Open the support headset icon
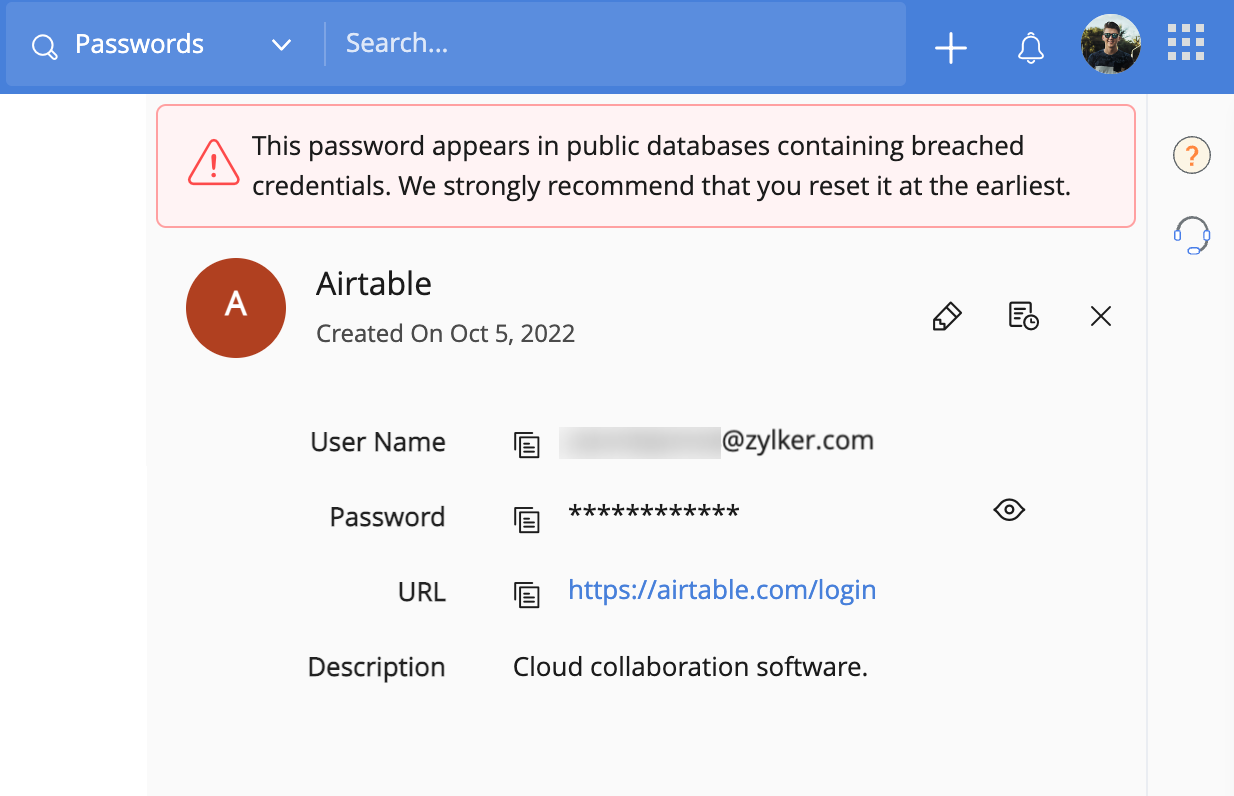Image resolution: width=1234 pixels, height=796 pixels. tap(1192, 236)
